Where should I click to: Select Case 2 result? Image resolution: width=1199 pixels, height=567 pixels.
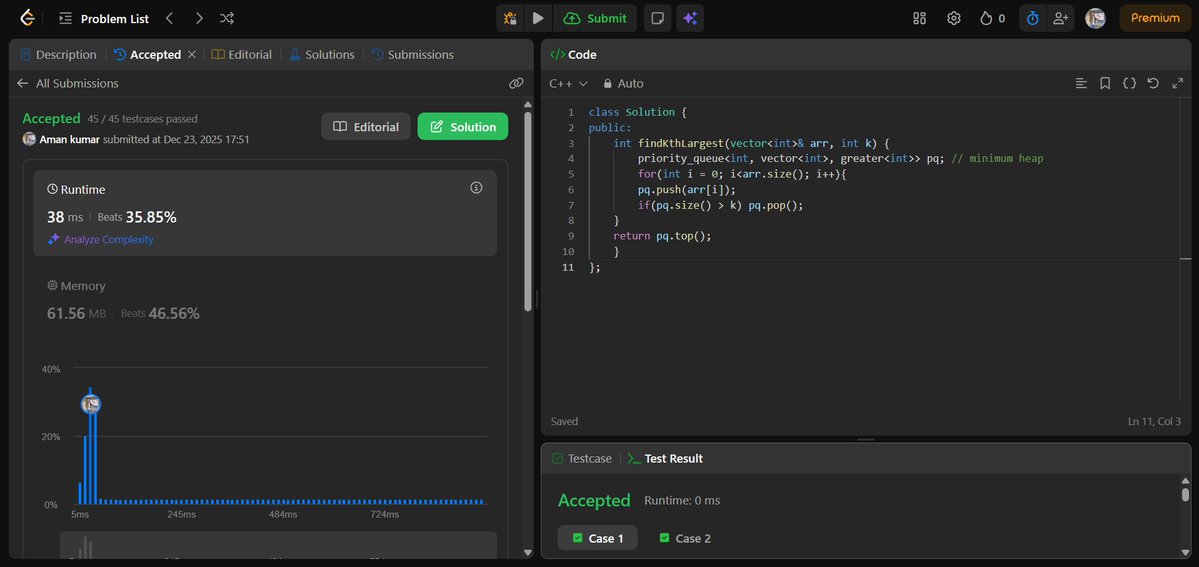point(685,538)
